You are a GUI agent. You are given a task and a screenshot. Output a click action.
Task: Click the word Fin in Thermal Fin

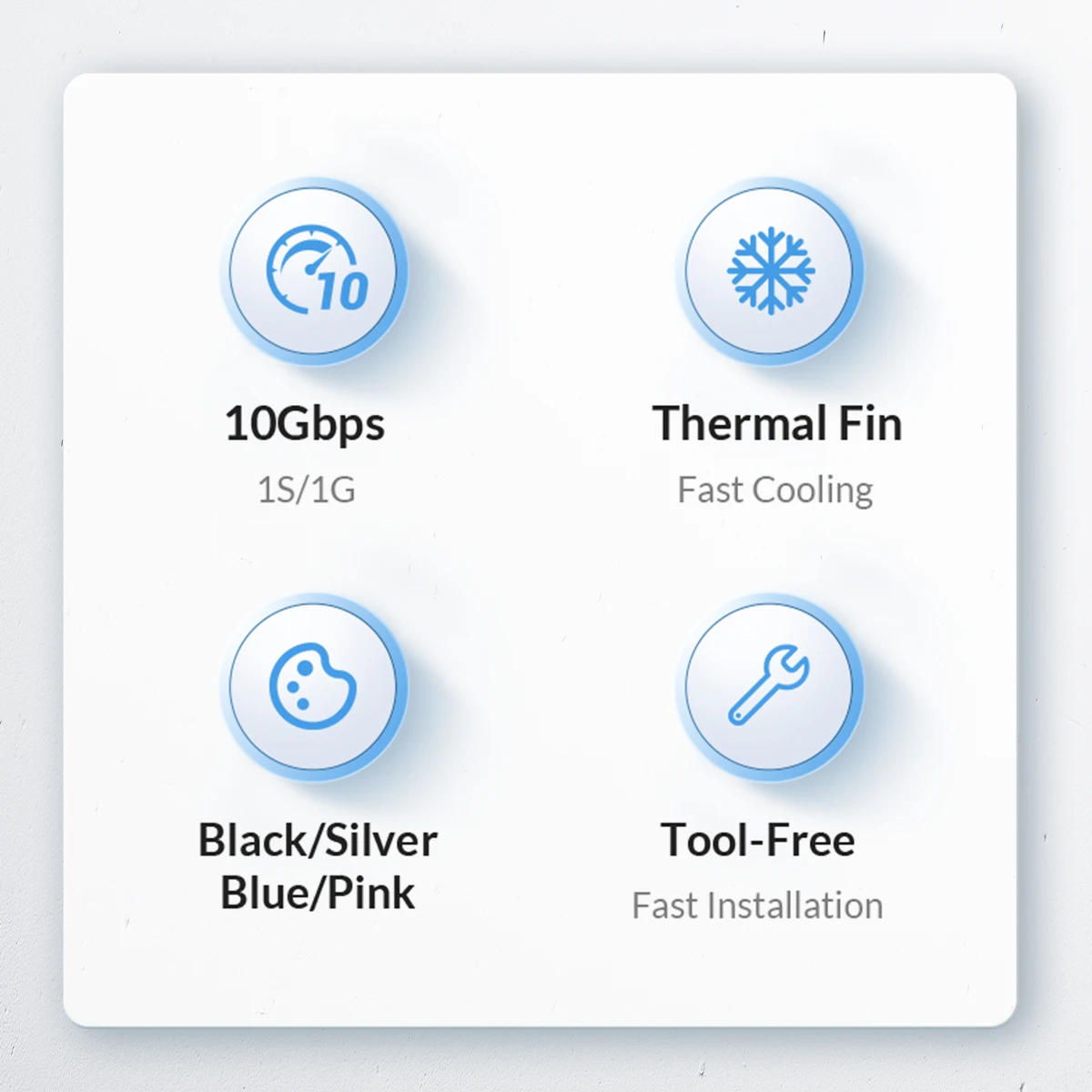click(x=870, y=424)
